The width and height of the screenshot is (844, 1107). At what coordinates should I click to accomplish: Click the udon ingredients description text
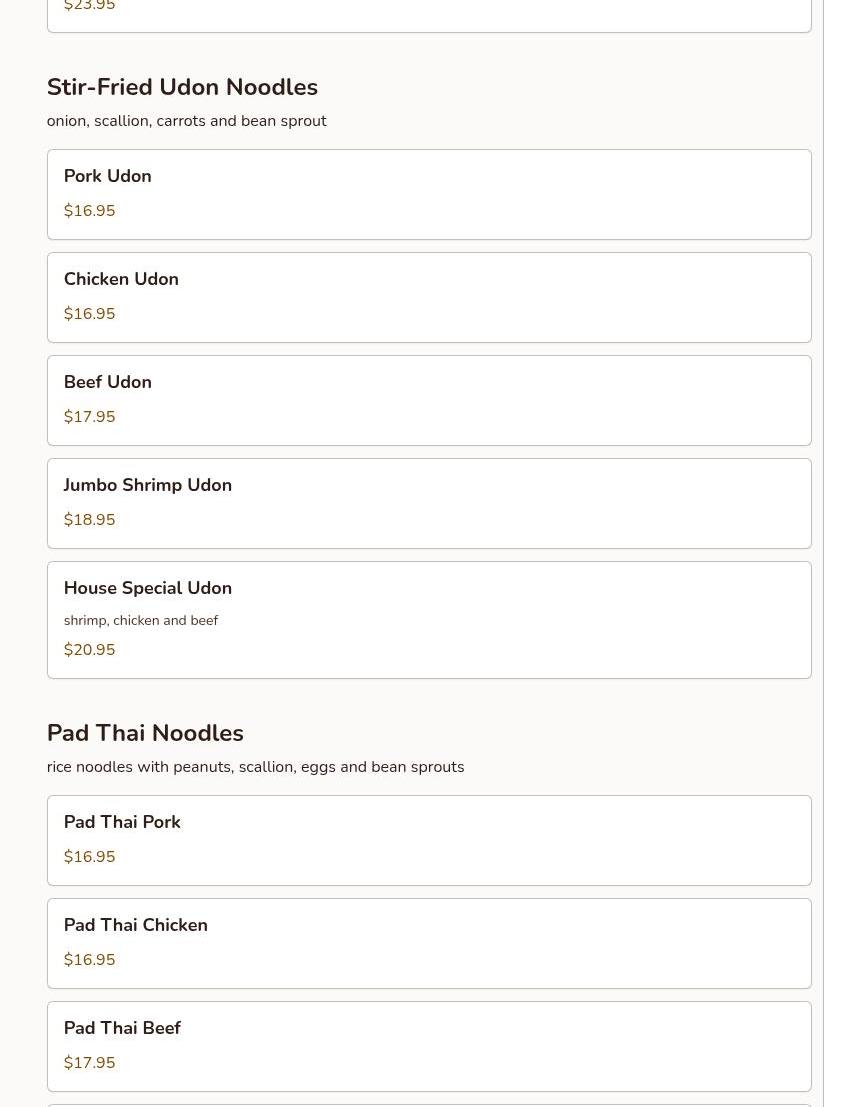coord(186,121)
